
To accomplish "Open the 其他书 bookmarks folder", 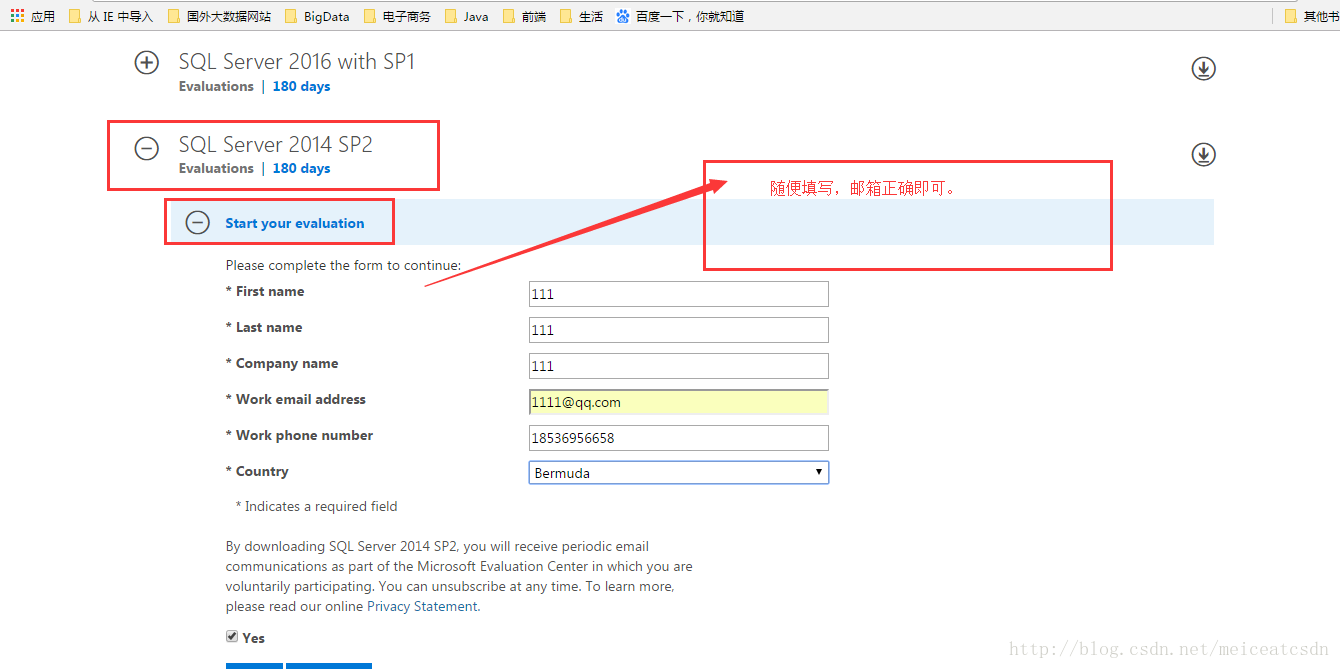I will point(1311,16).
